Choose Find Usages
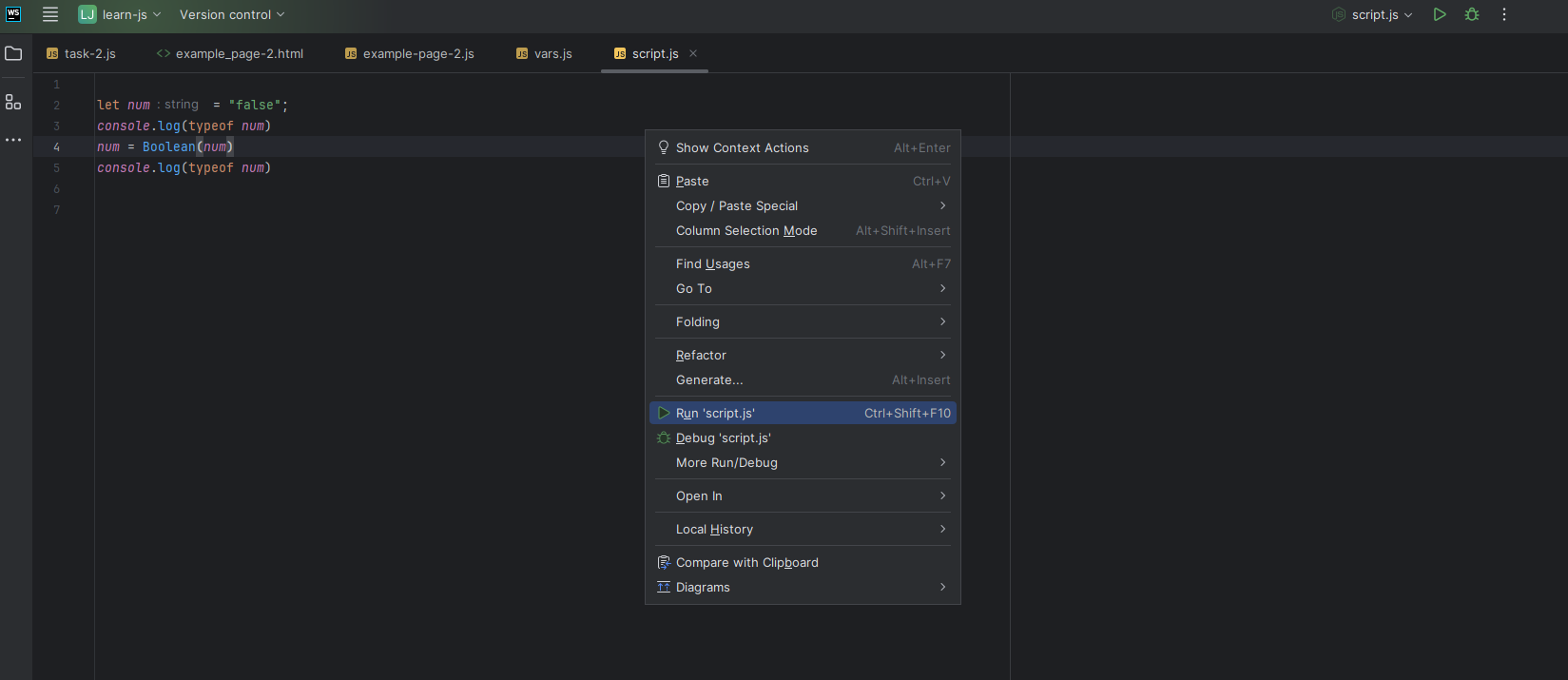The width and height of the screenshot is (1568, 680). 803,263
